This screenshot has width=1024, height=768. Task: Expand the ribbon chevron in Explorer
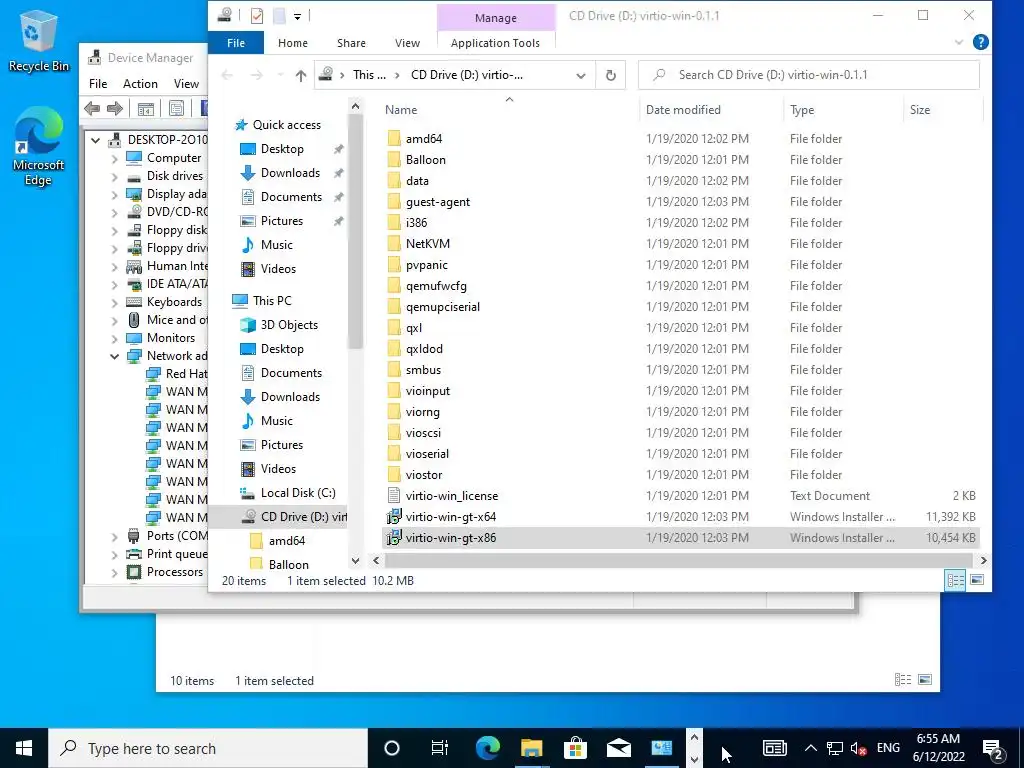click(x=959, y=42)
